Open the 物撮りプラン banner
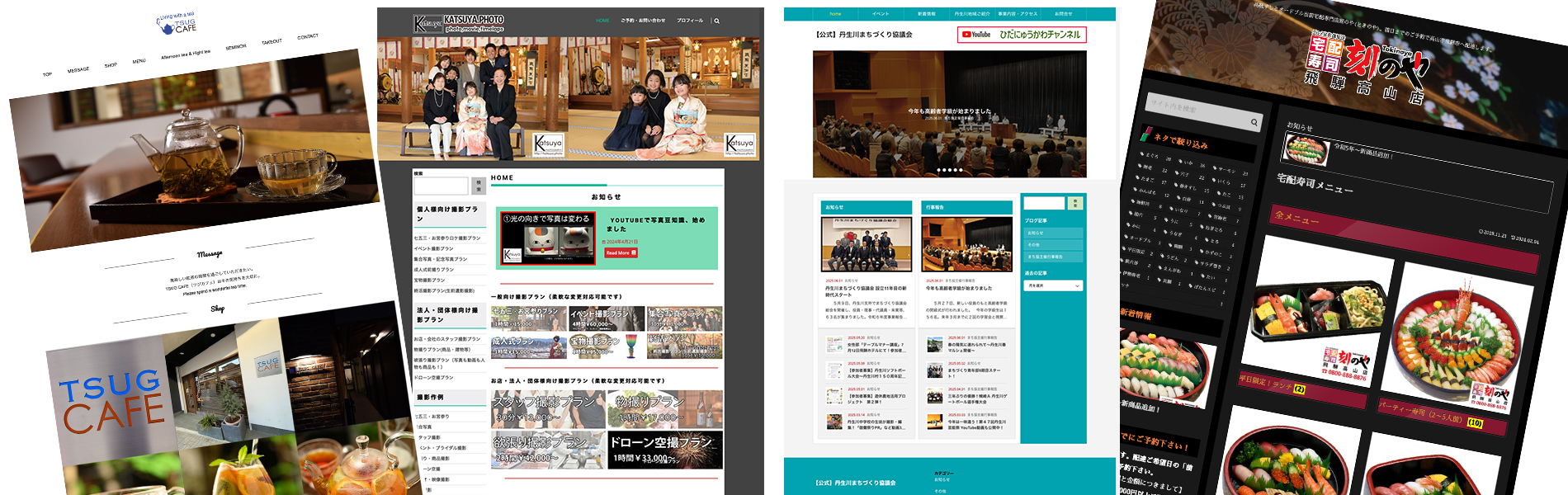The width and height of the screenshot is (1568, 495). (x=665, y=409)
